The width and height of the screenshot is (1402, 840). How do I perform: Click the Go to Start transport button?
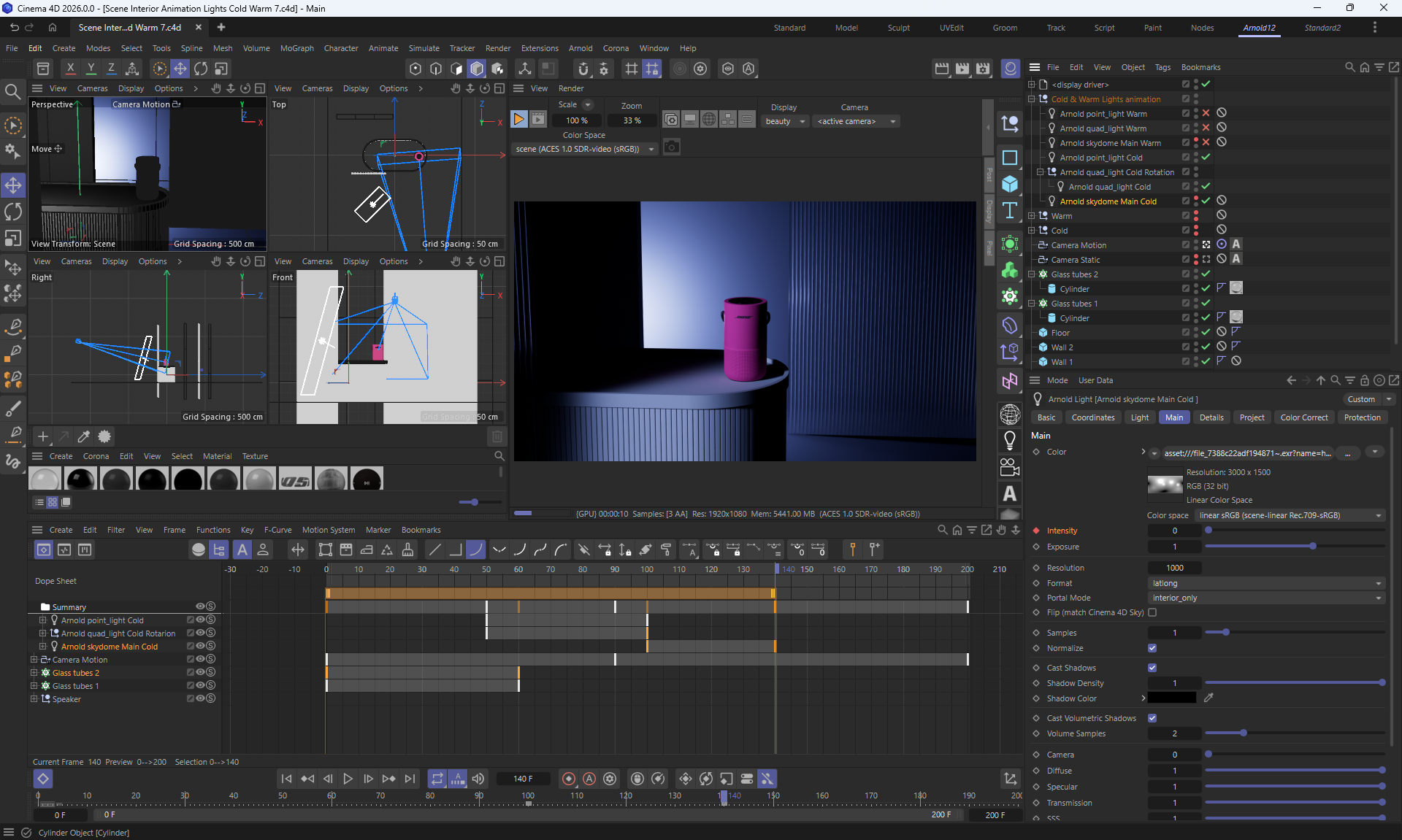(x=286, y=779)
